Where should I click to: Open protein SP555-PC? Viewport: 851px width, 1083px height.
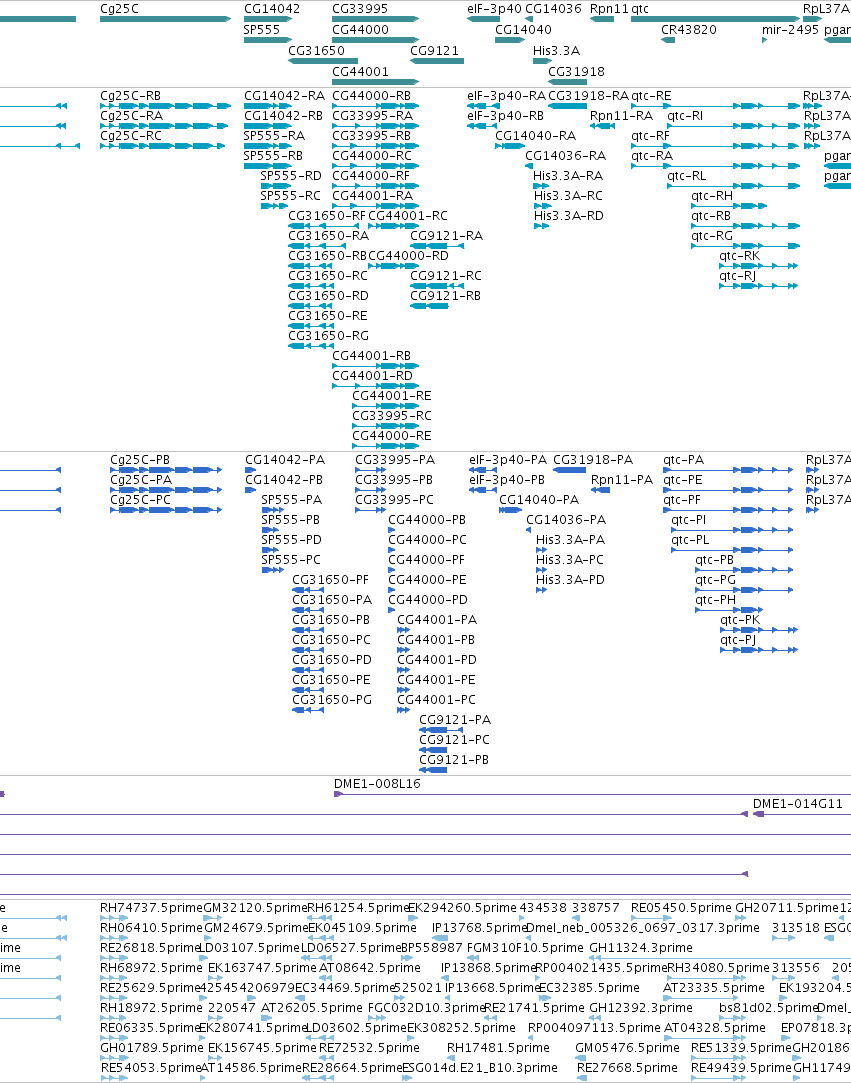click(291, 560)
